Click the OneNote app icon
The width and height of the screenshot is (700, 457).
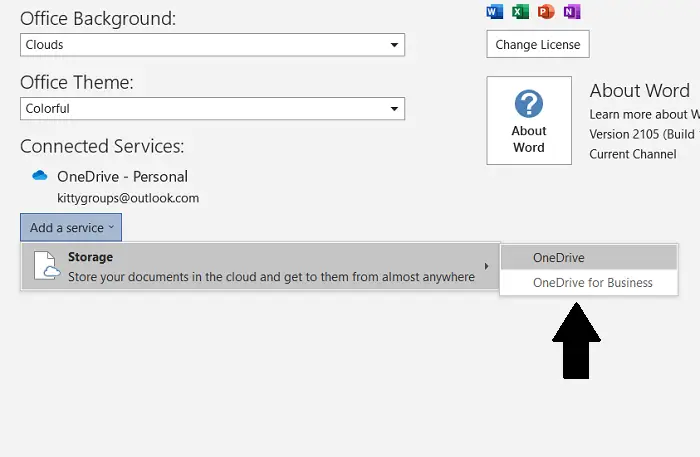coord(572,11)
